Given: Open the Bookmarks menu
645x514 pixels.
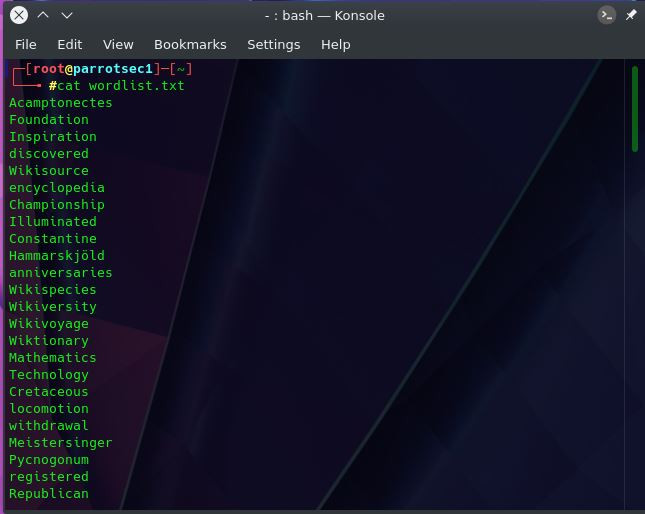Looking at the screenshot, I should 190,44.
